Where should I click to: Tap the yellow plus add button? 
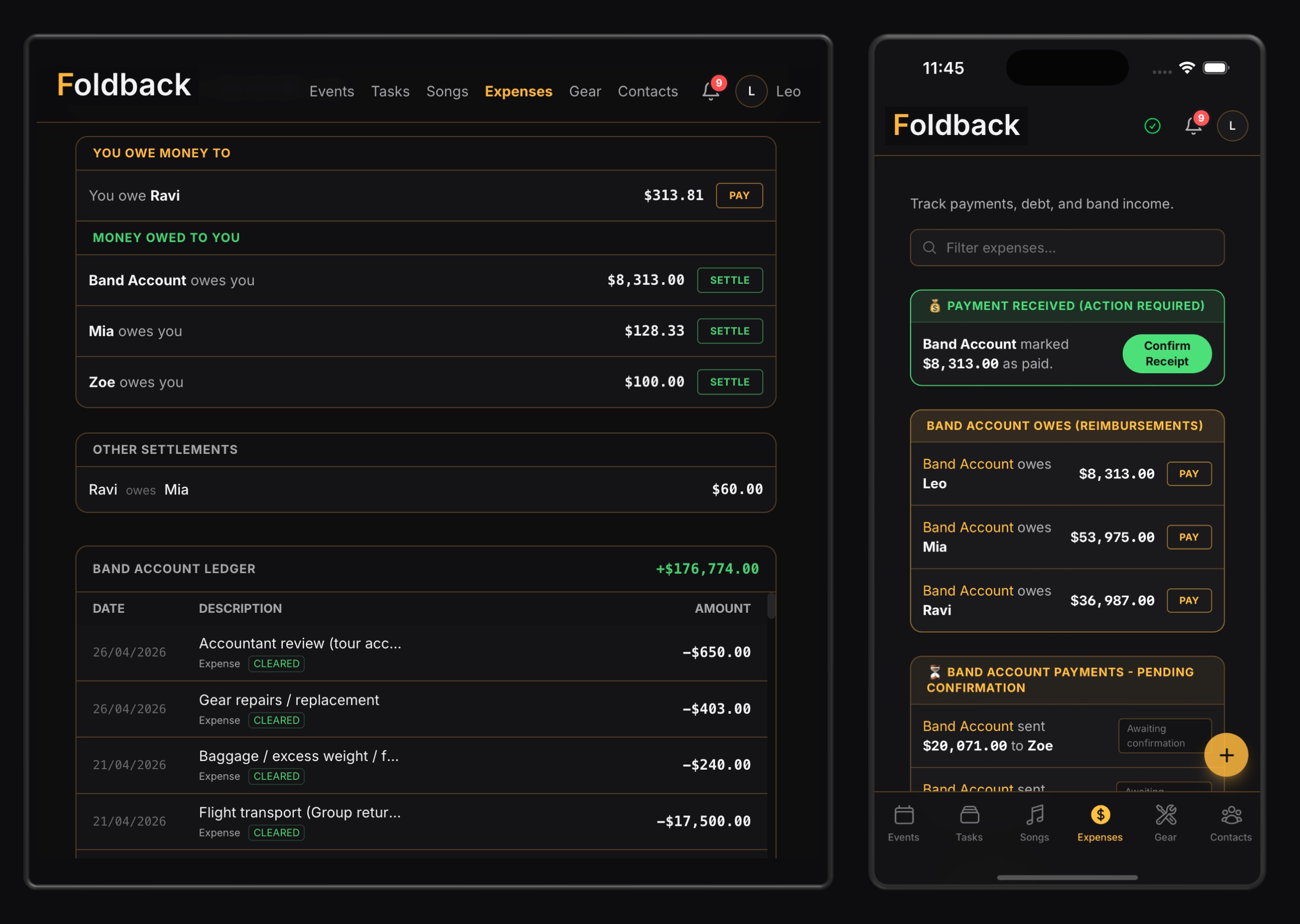point(1226,755)
